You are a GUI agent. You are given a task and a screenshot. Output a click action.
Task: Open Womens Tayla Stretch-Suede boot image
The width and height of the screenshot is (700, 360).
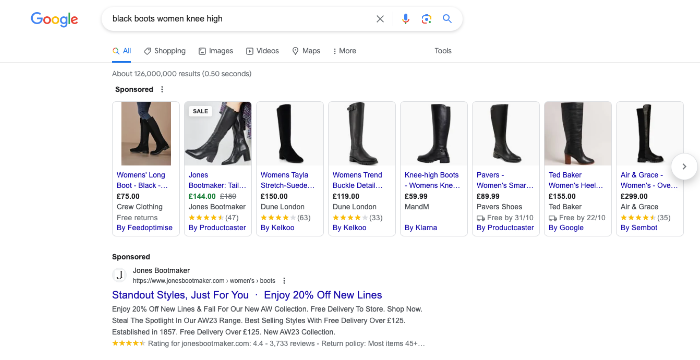[290, 134]
